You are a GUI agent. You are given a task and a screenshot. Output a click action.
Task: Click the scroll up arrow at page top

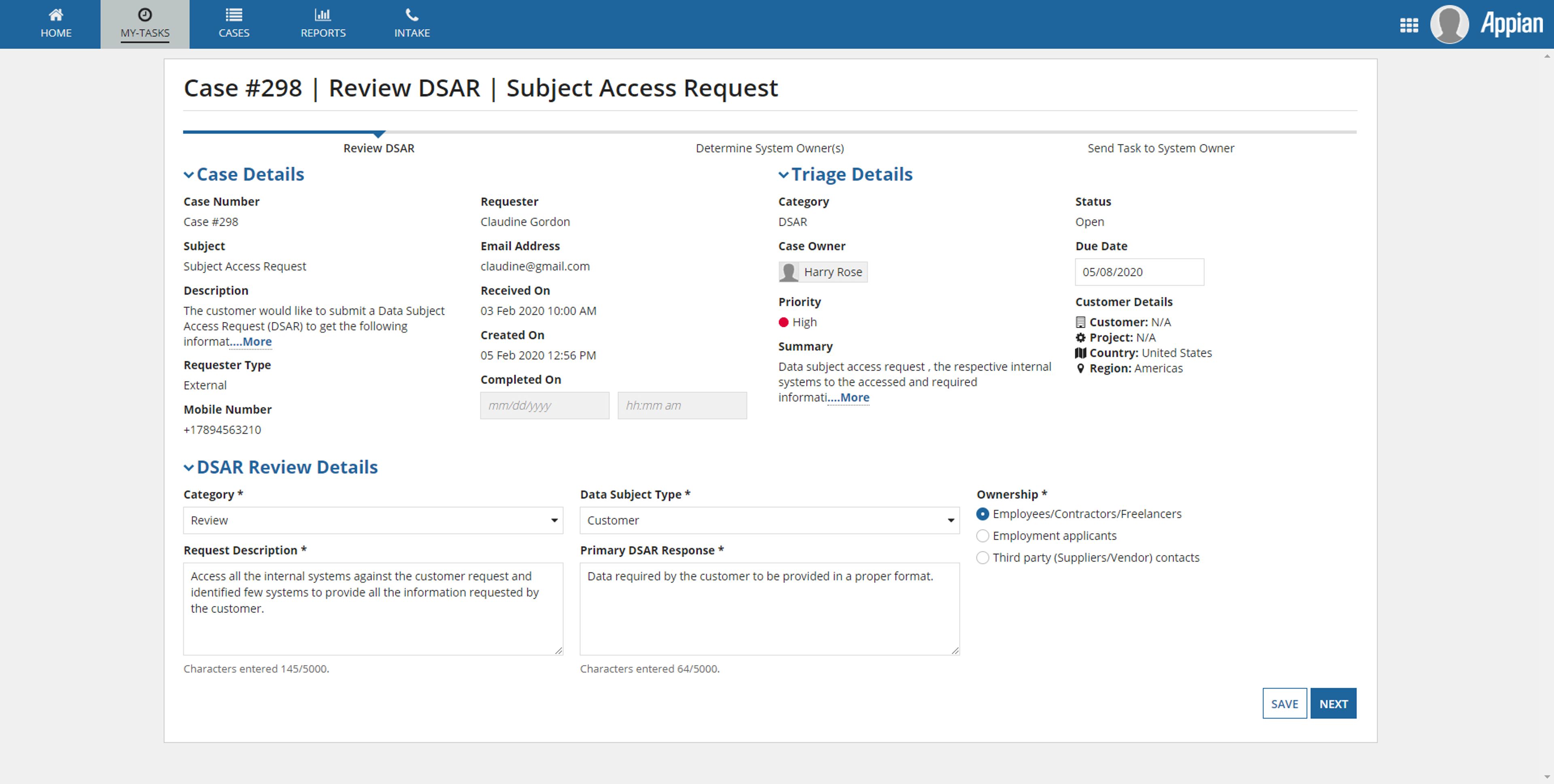tap(1547, 56)
